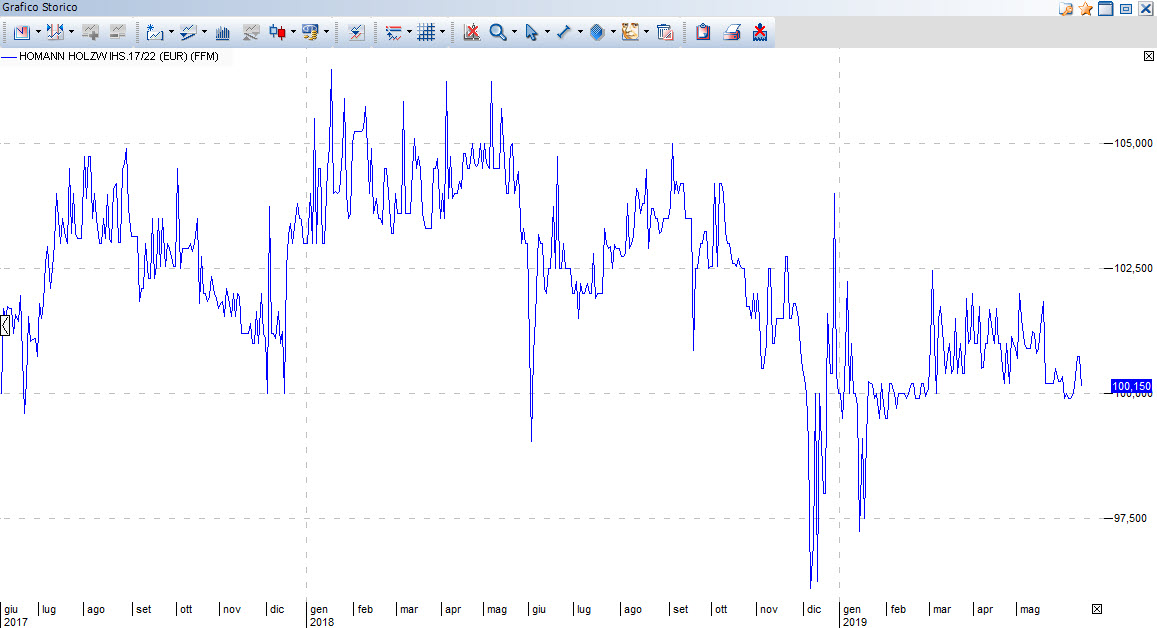Image resolution: width=1157 pixels, height=628 pixels.
Task: Click the left scroll marker on chart edge
Action: [x=4, y=325]
